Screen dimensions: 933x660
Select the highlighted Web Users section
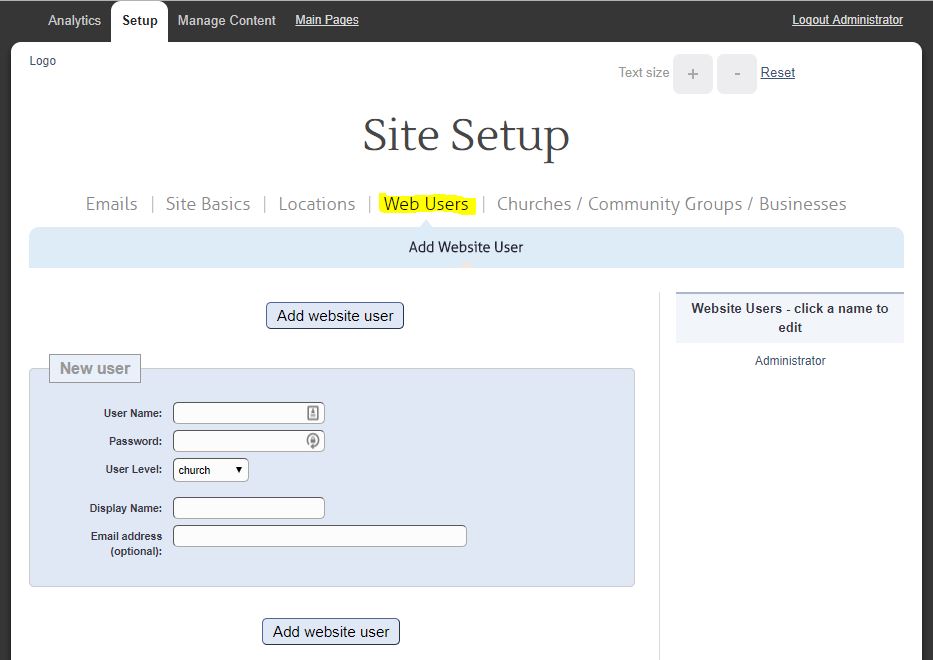click(426, 204)
